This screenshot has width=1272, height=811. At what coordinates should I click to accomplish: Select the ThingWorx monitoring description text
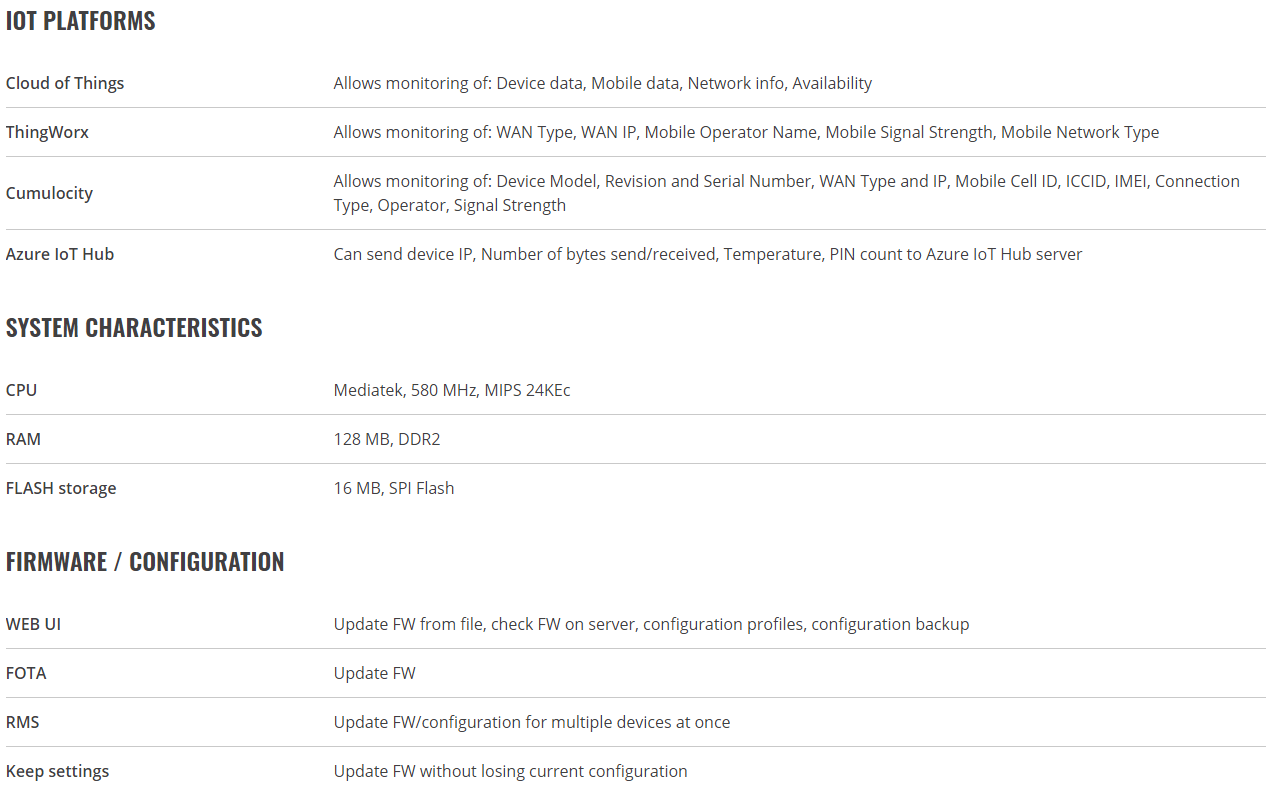(746, 132)
